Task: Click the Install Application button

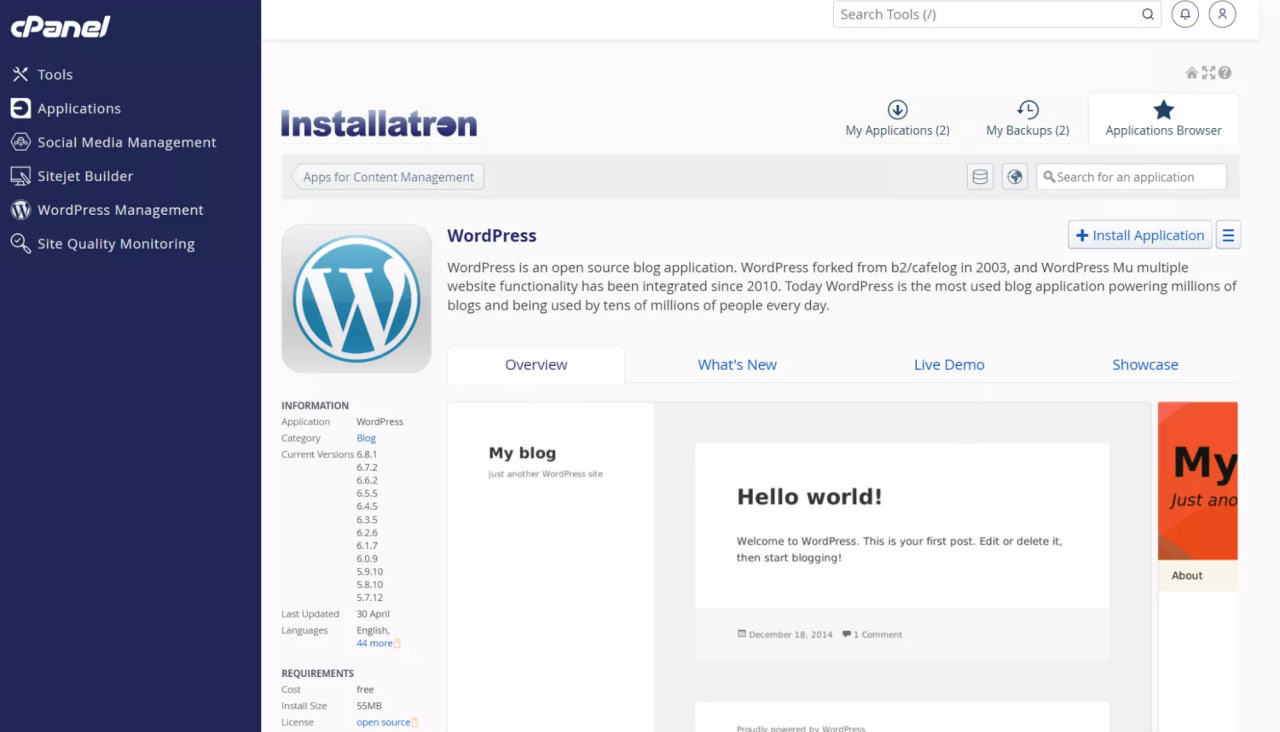Action: coord(1139,234)
